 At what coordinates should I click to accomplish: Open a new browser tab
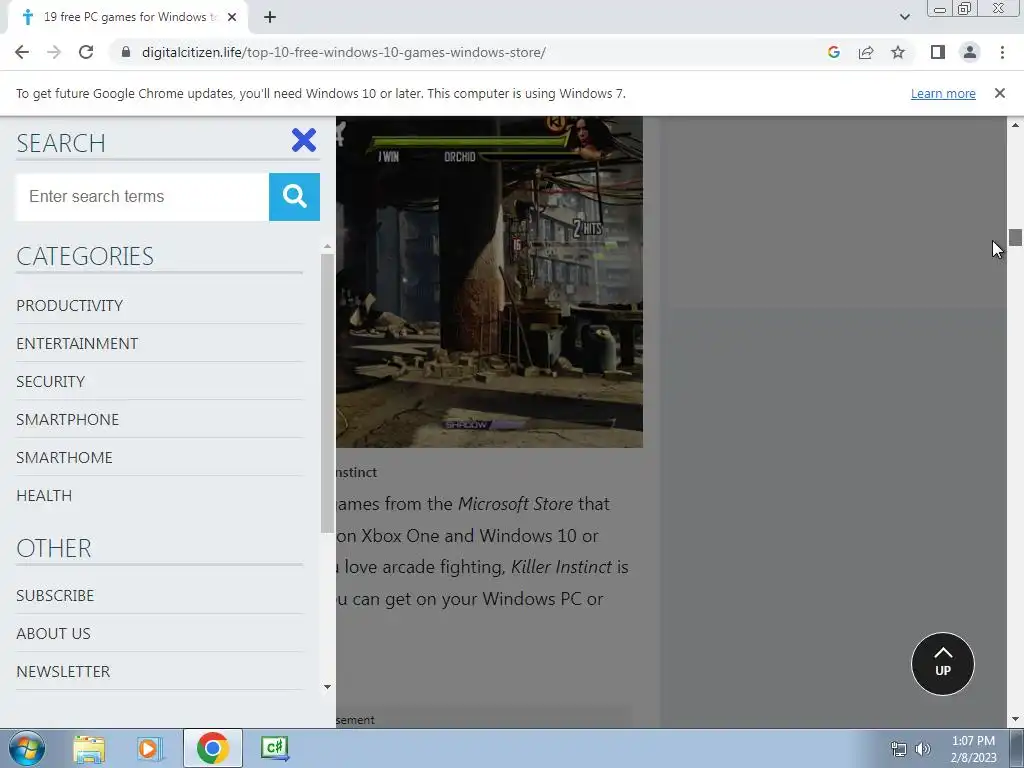coord(270,18)
